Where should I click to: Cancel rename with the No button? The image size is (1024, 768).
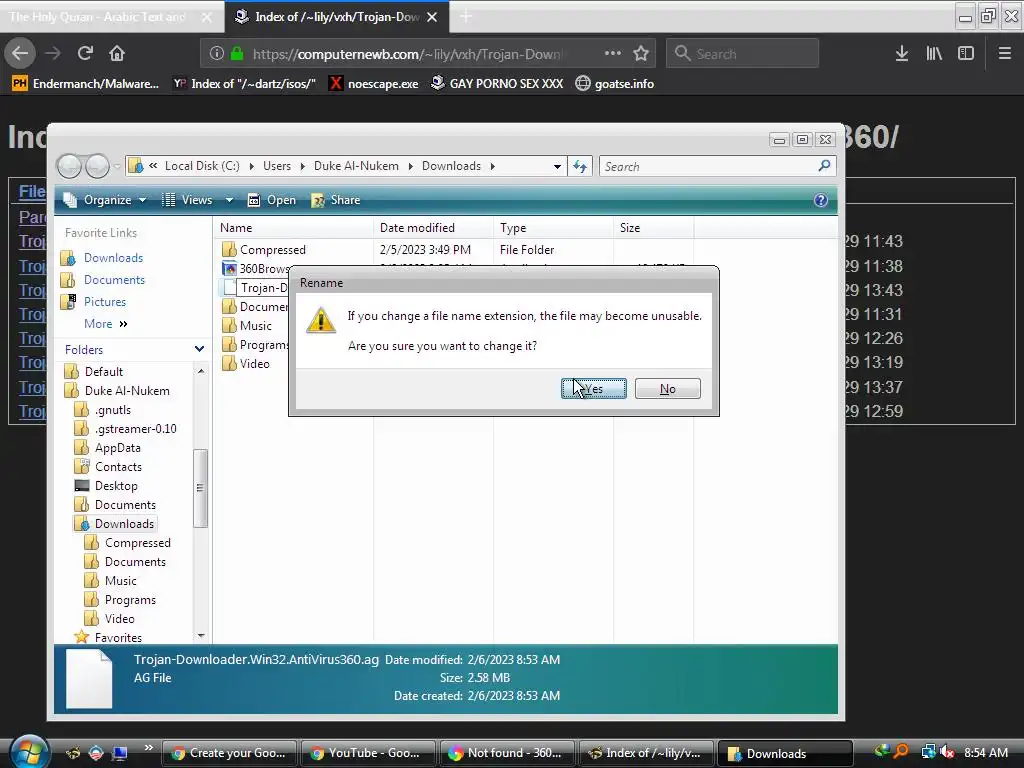[667, 389]
